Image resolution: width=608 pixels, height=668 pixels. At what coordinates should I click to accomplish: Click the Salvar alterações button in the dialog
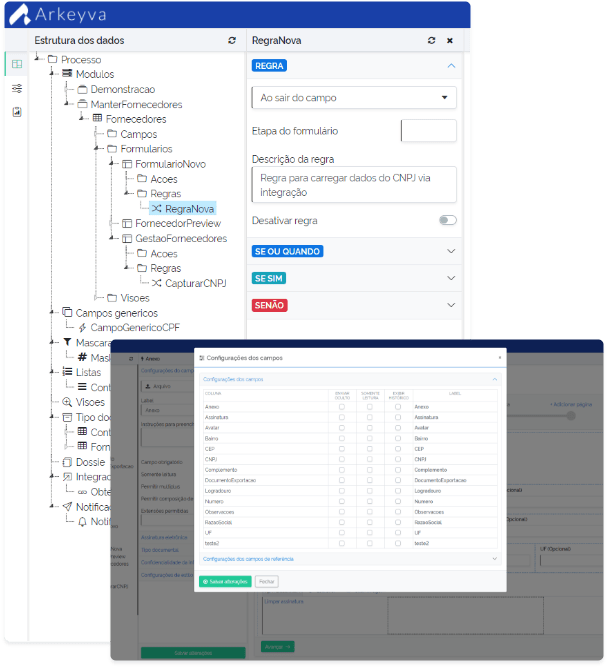click(x=225, y=582)
